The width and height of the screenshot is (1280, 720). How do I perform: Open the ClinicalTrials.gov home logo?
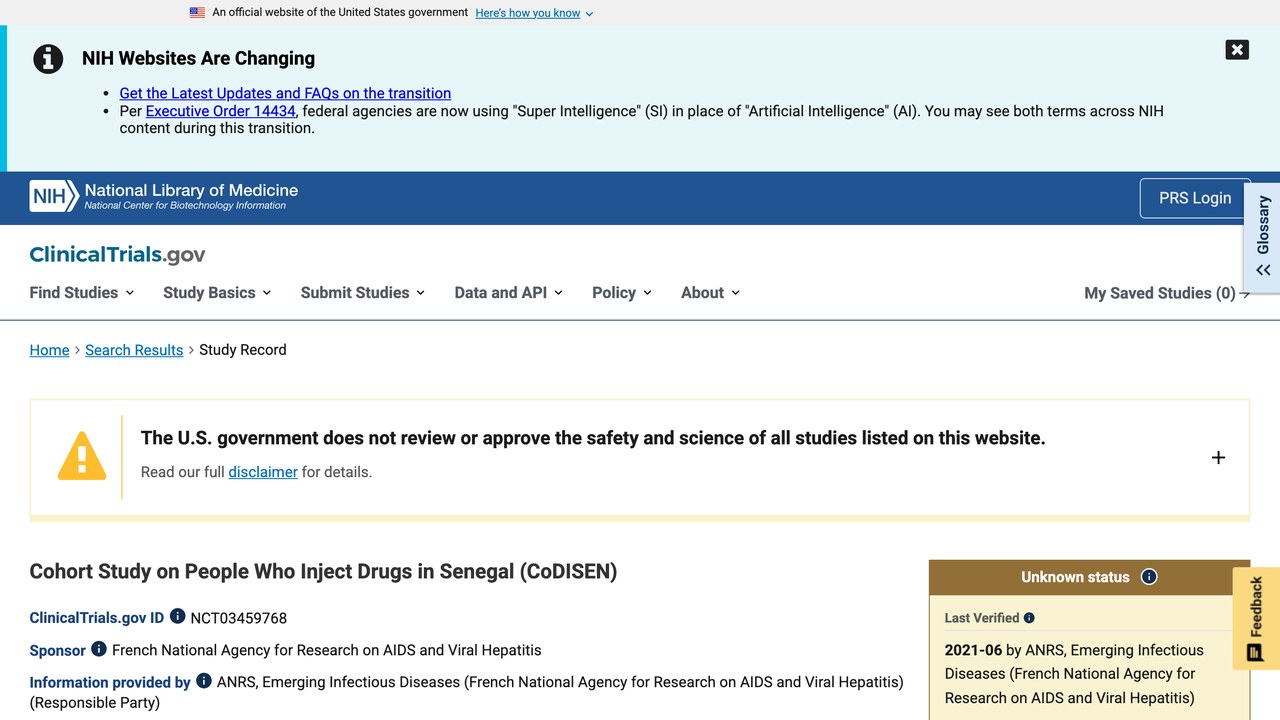point(117,255)
